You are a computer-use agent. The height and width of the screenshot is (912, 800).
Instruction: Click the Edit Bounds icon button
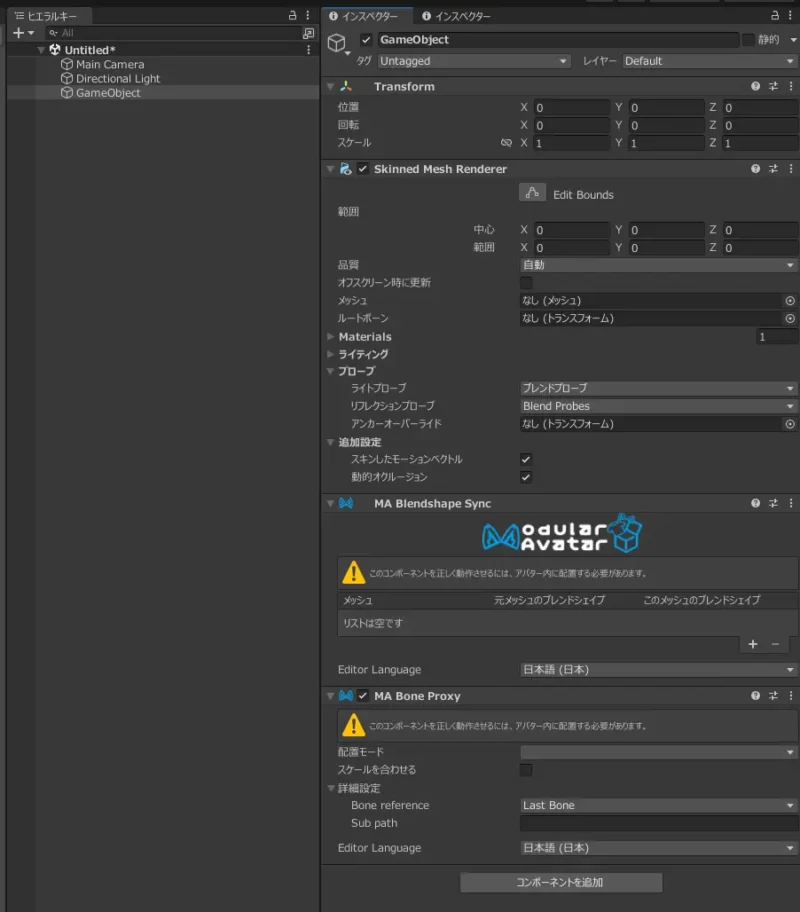click(x=532, y=193)
